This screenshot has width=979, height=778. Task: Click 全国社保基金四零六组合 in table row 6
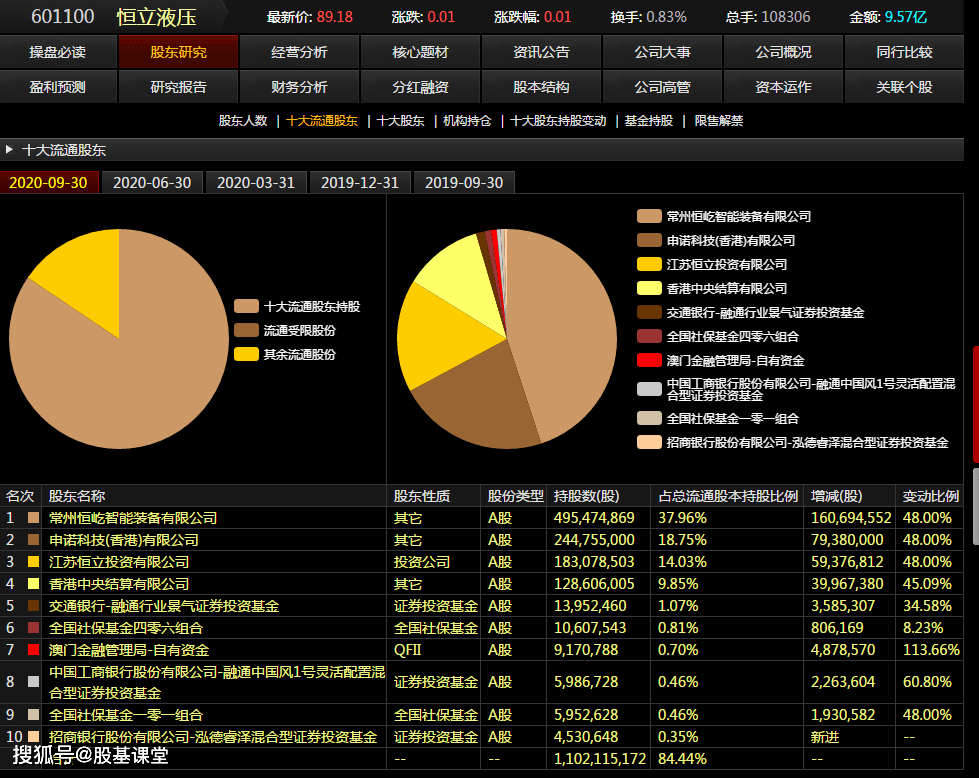click(x=125, y=628)
